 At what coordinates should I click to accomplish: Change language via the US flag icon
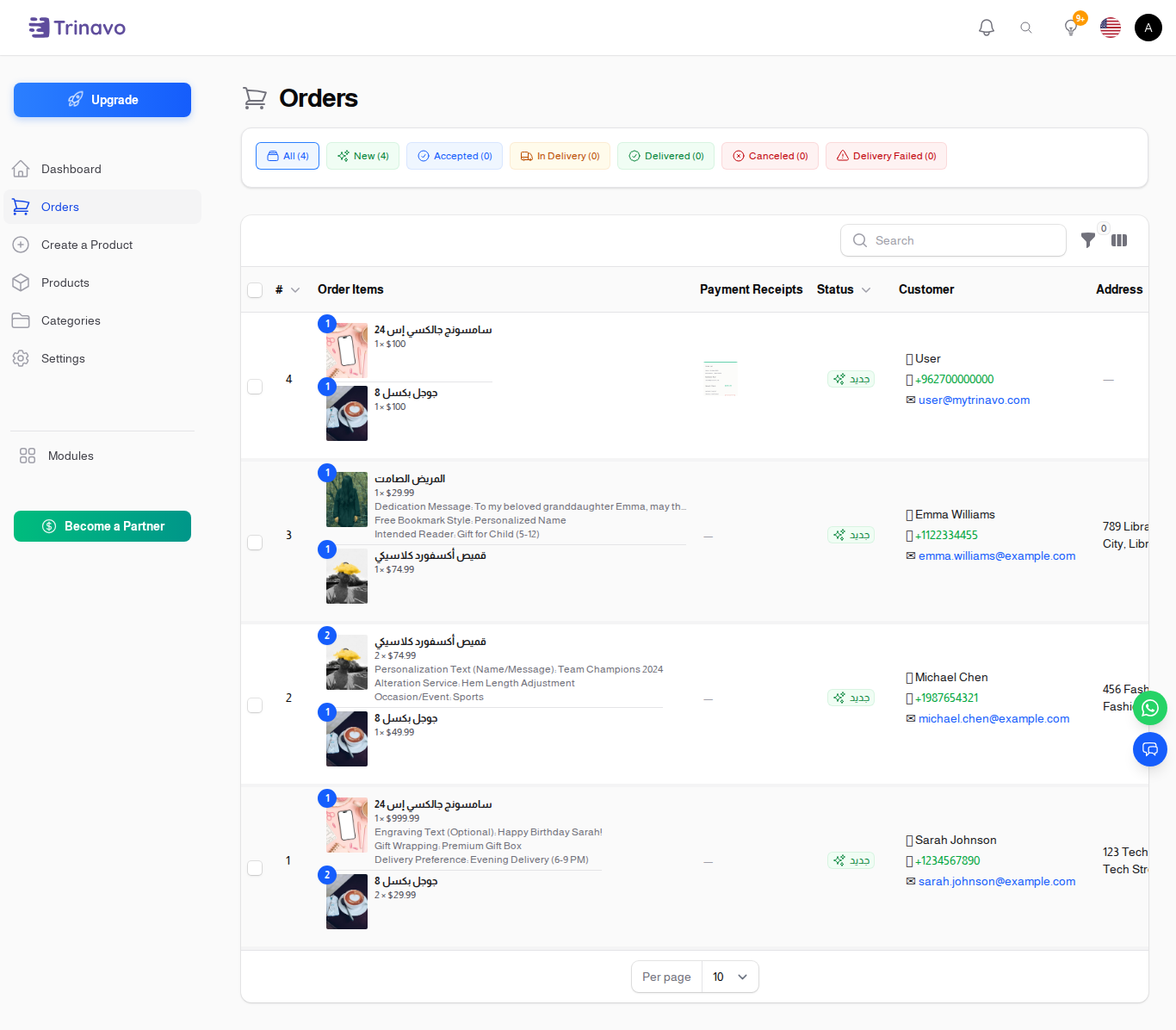pos(1111,28)
